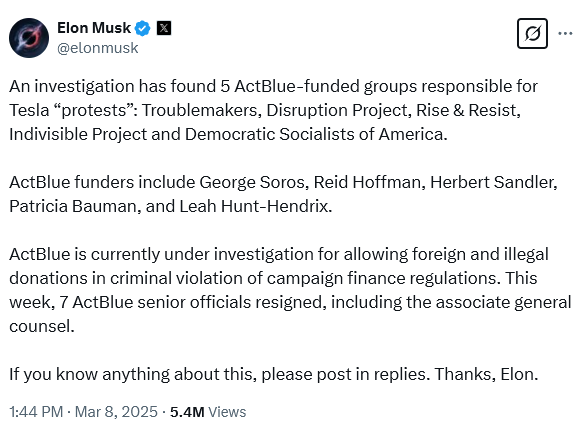Click the black X affiliation badge
This screenshot has height=423, width=578.
point(164,28)
